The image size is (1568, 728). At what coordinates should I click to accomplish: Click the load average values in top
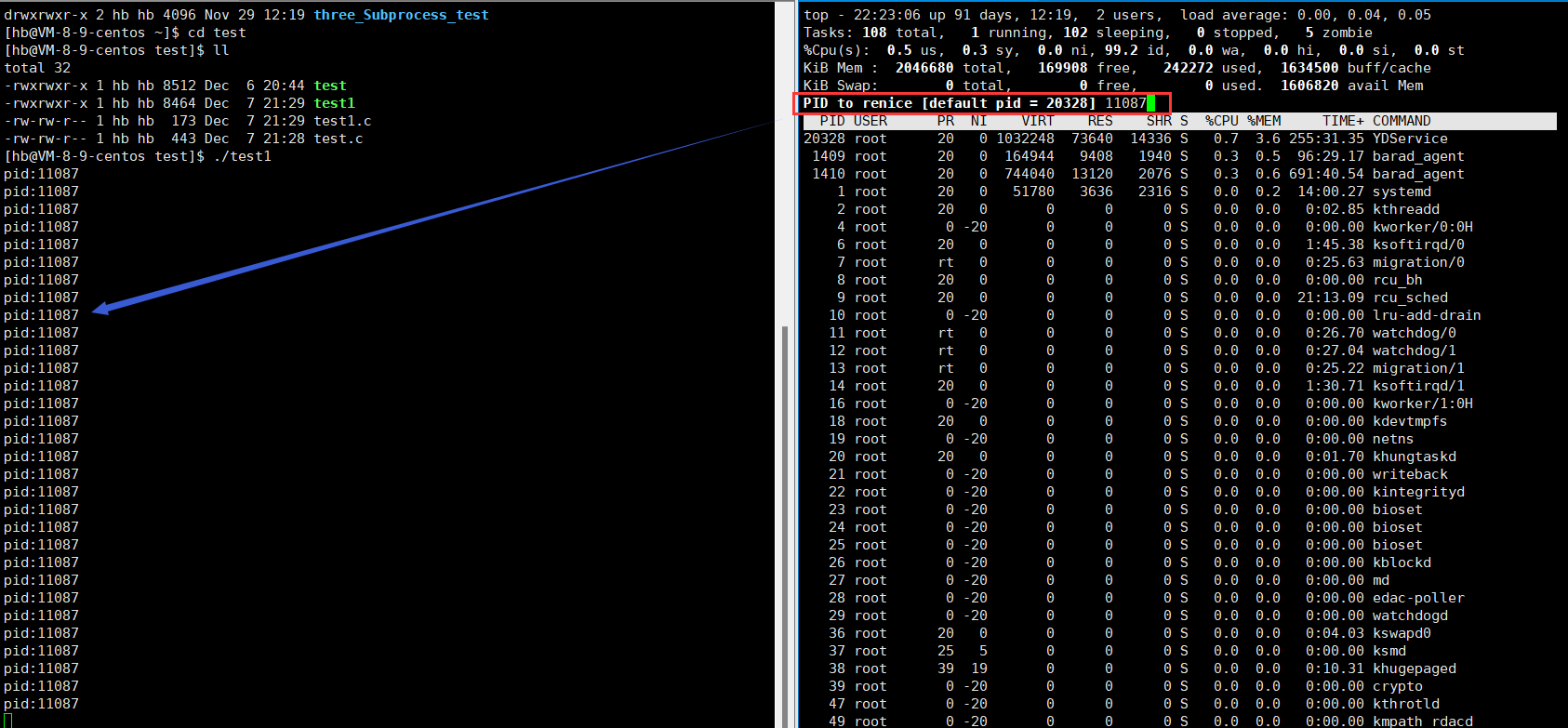[x=1364, y=15]
